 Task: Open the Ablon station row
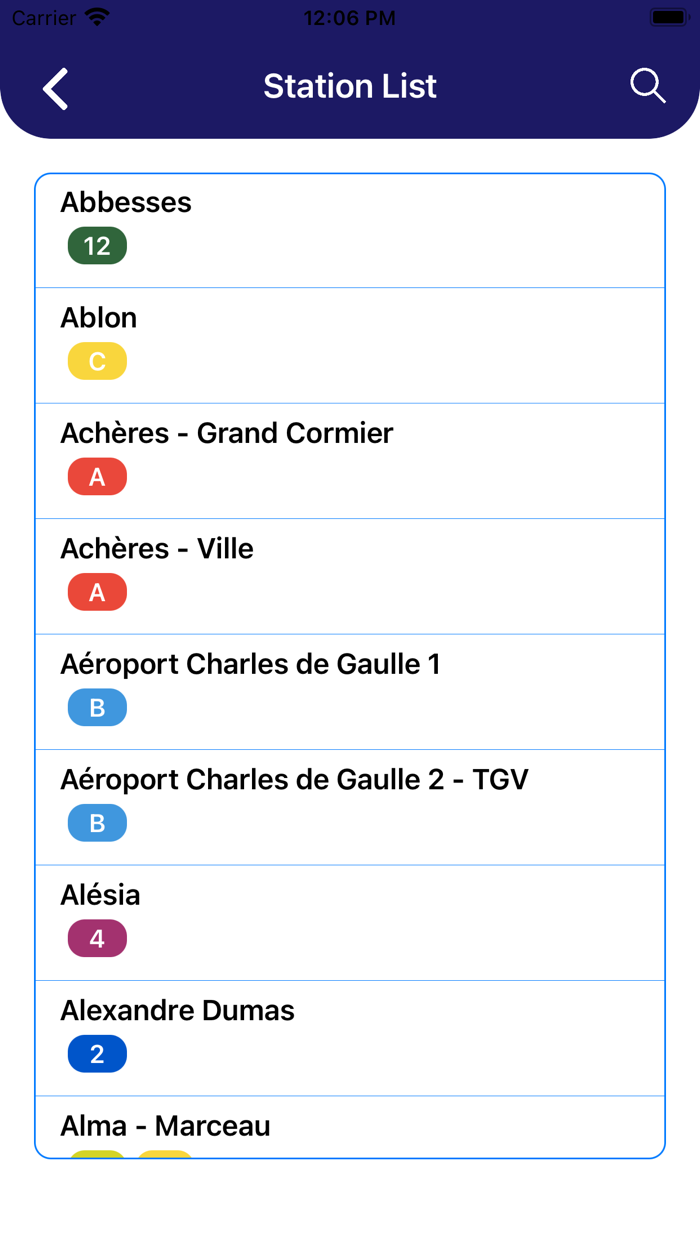point(99,318)
